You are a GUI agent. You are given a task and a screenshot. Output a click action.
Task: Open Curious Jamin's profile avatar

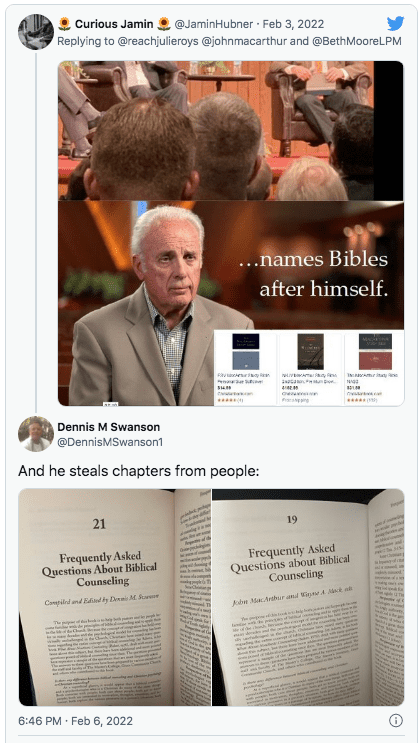point(36,32)
